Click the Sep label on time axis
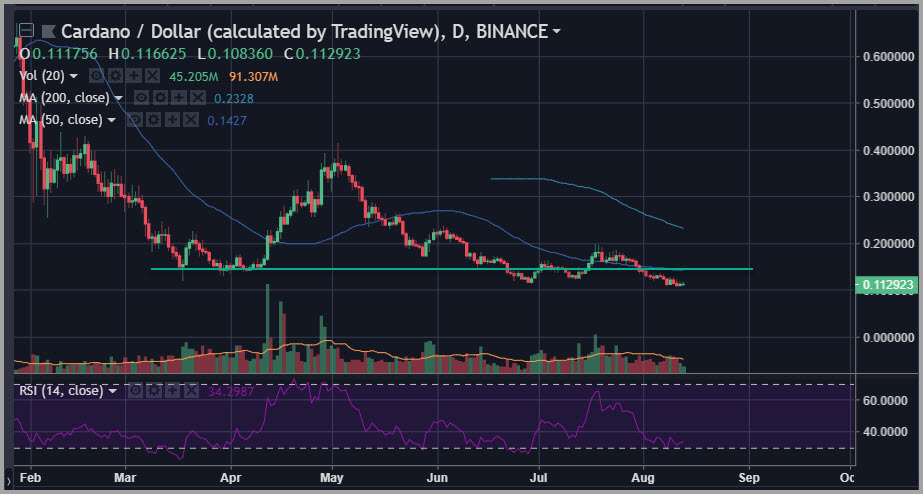The image size is (923, 494). [x=749, y=476]
